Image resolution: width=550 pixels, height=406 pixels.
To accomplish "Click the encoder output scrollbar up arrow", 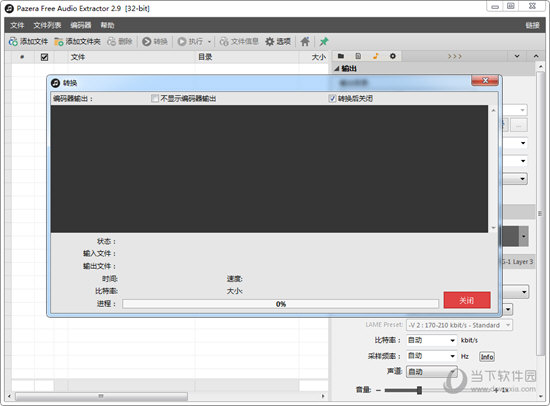I will tap(493, 110).
